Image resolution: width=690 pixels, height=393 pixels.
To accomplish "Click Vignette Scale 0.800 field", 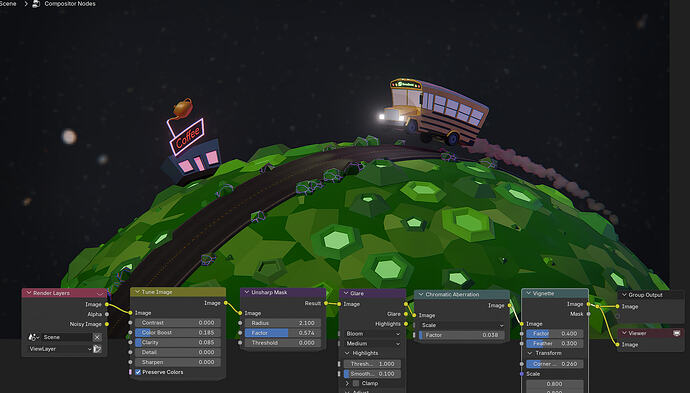I will pos(554,384).
